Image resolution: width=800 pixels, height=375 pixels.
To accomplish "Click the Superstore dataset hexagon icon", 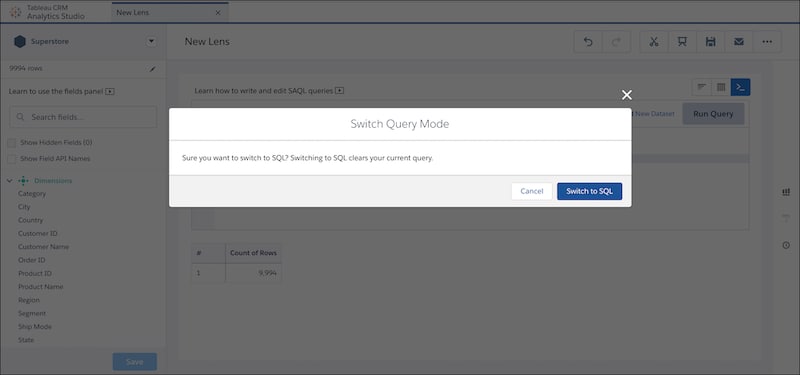I will 20,42.
